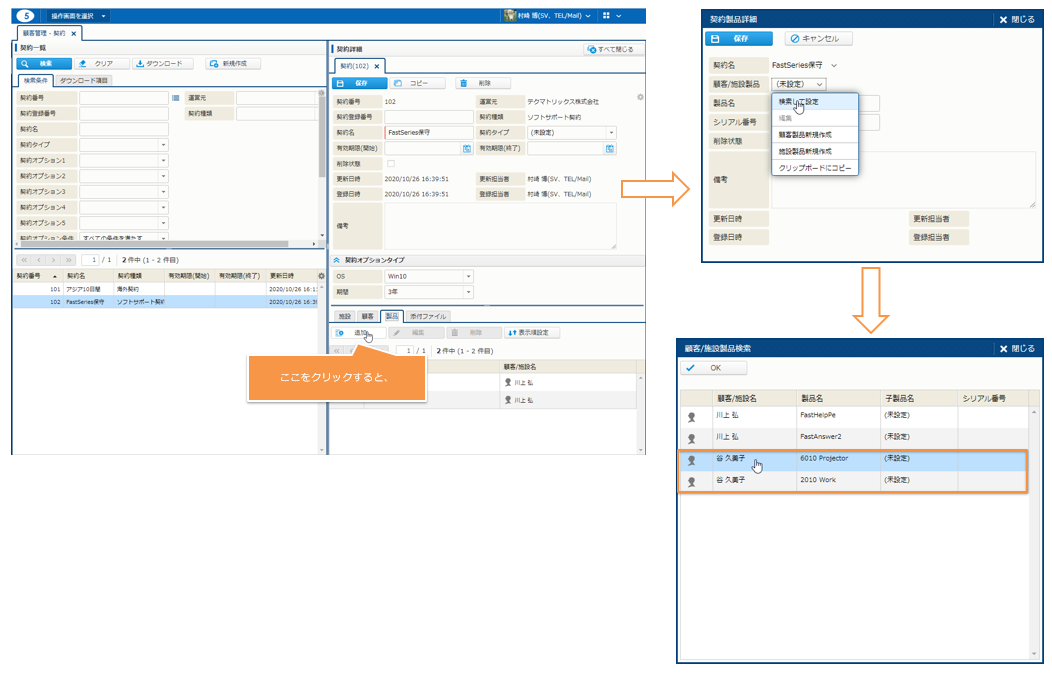
Task: Click the gear icon in contract list header
Action: coord(320,275)
